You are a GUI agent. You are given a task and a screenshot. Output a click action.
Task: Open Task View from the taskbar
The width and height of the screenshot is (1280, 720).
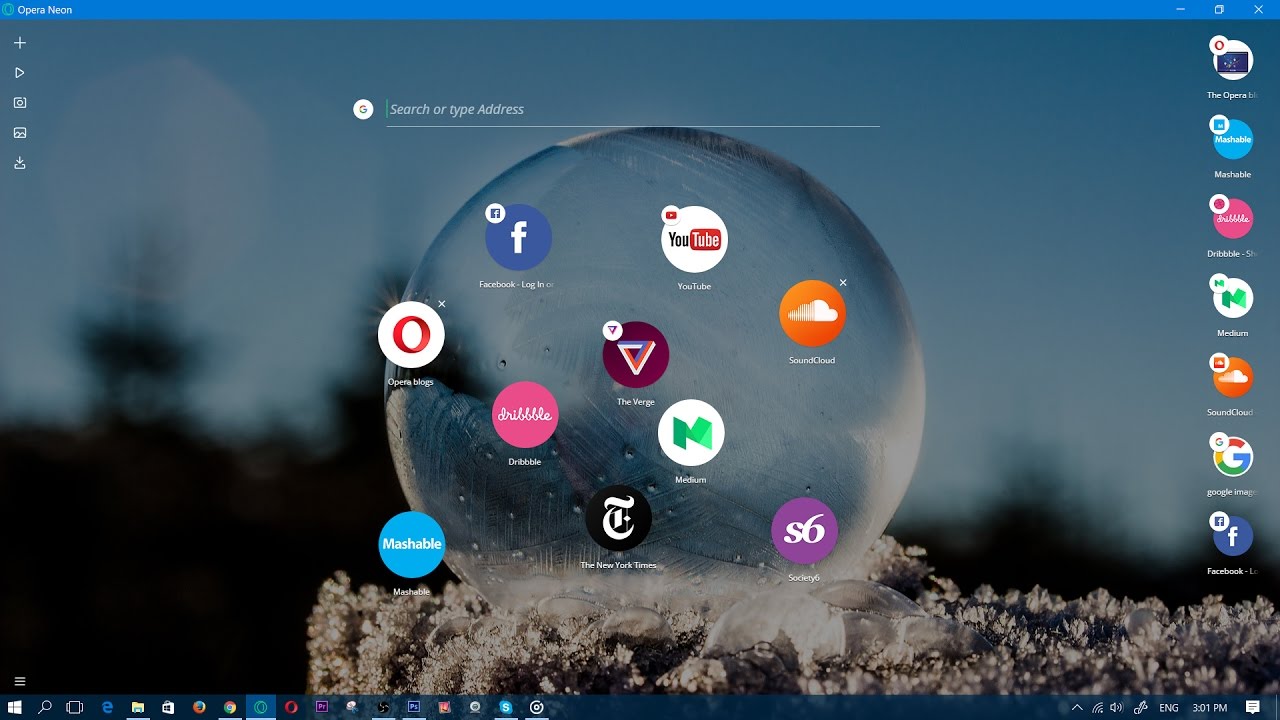point(74,707)
